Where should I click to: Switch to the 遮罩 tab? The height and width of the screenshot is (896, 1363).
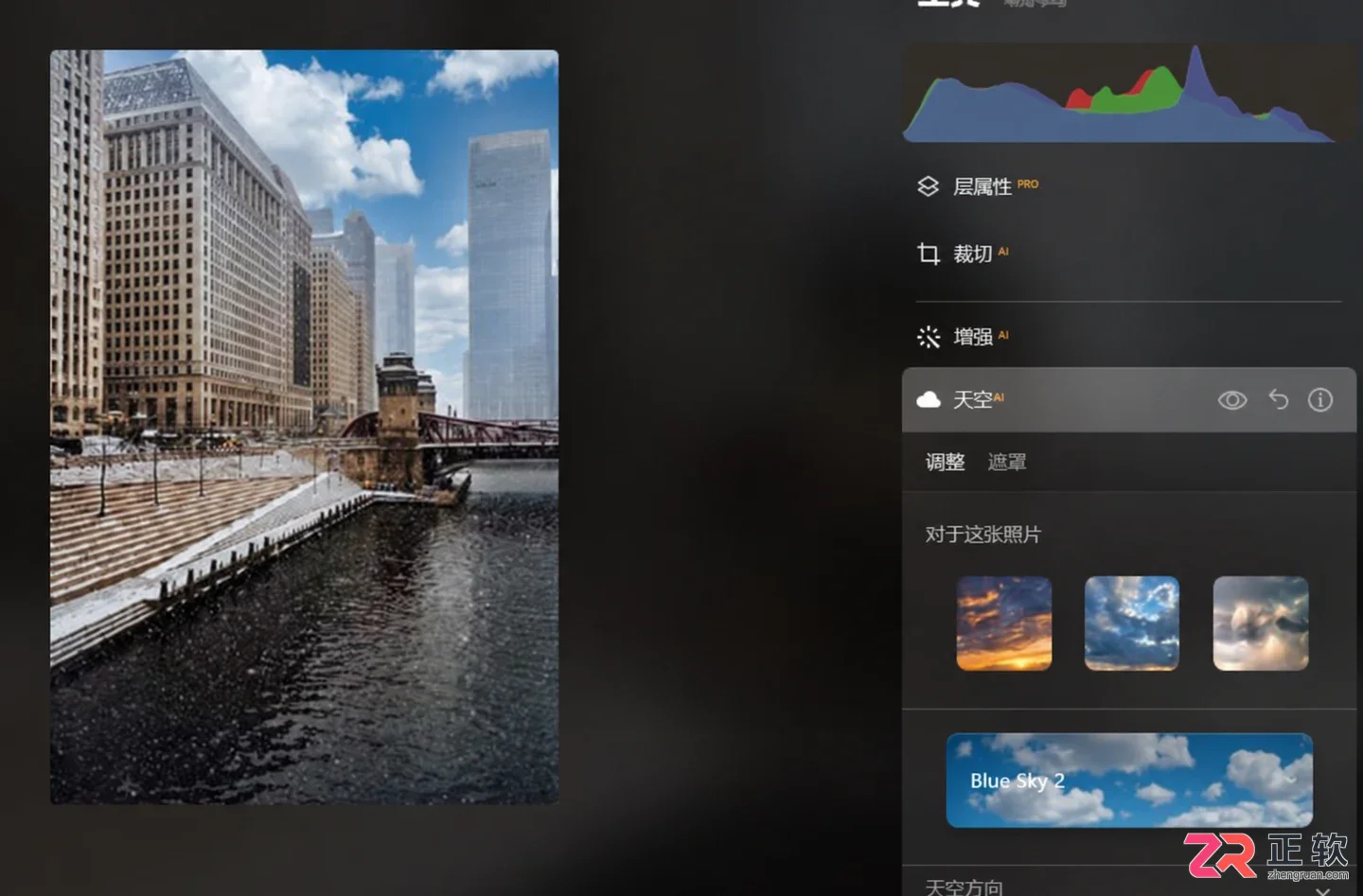click(1007, 462)
